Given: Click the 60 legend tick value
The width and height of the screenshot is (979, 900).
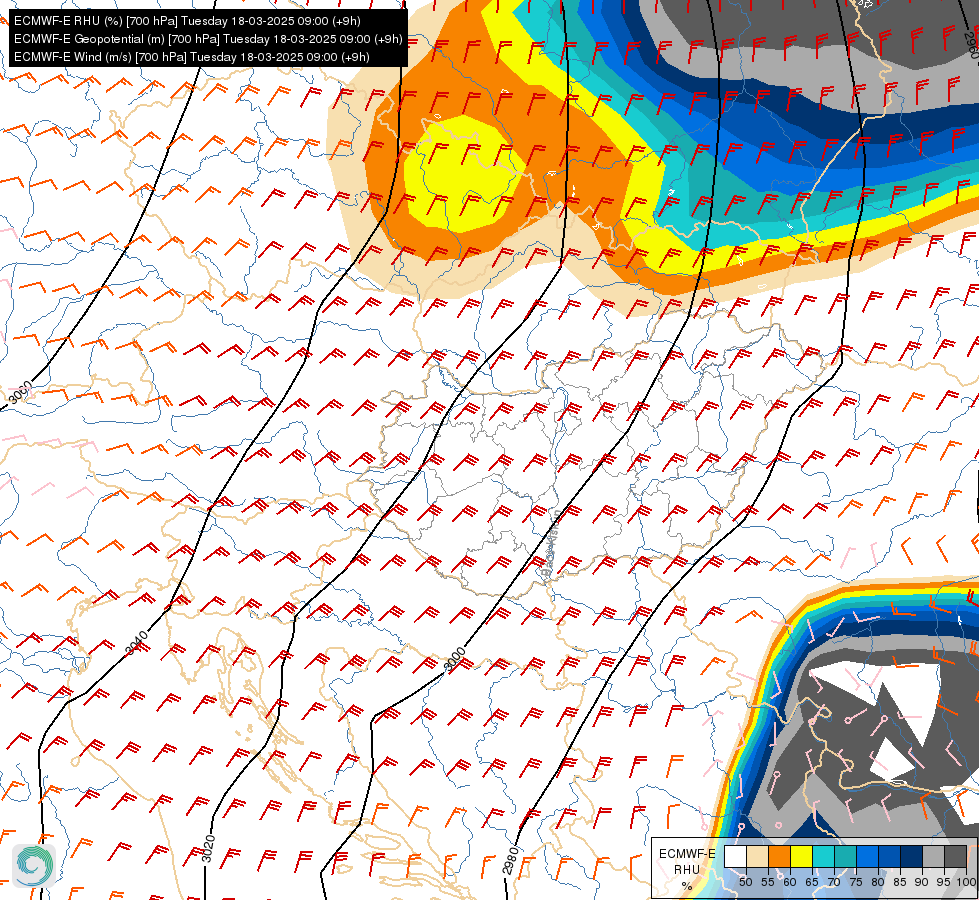Looking at the screenshot, I should click(790, 882).
